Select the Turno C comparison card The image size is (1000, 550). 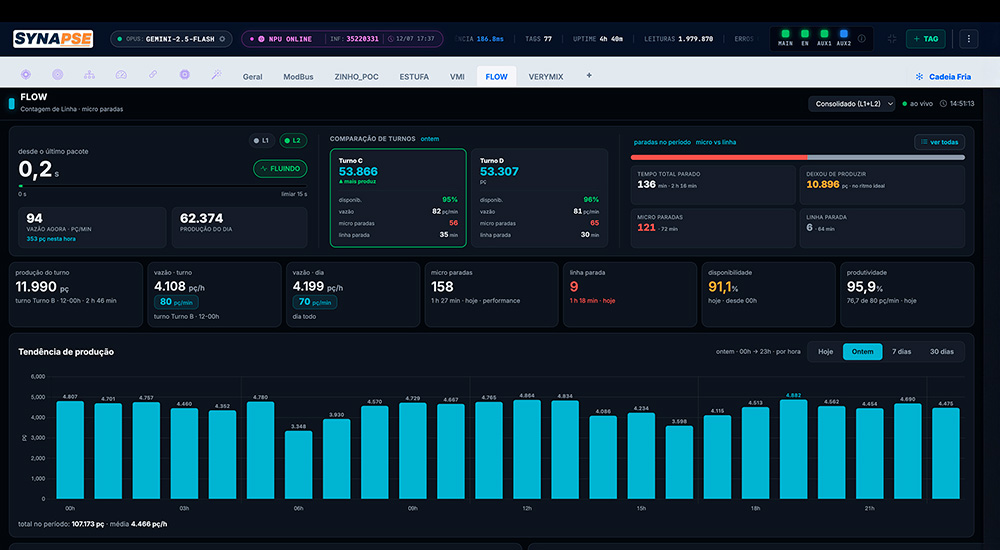[x=398, y=198]
